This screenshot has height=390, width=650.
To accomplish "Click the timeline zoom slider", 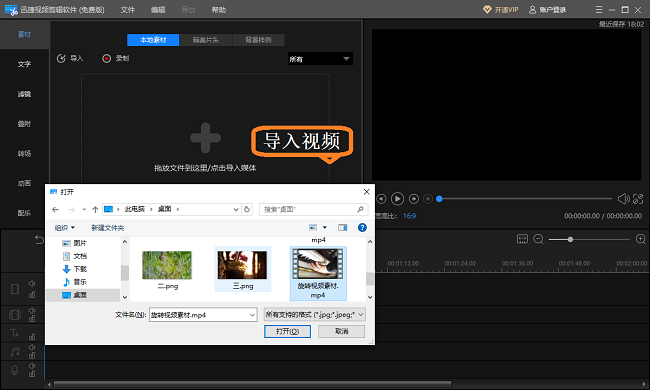I will pyautogui.click(x=589, y=239).
